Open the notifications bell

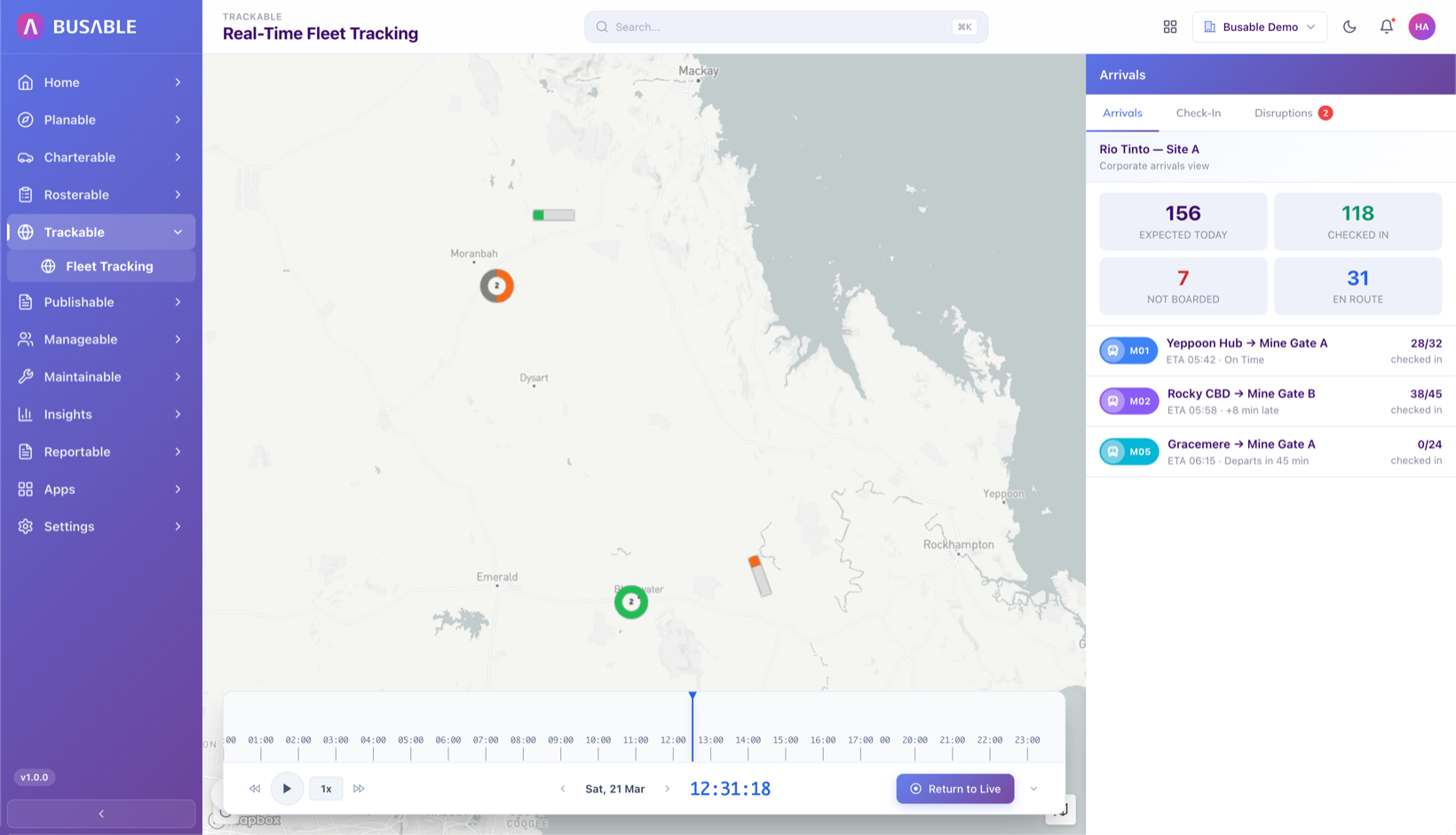point(1387,27)
